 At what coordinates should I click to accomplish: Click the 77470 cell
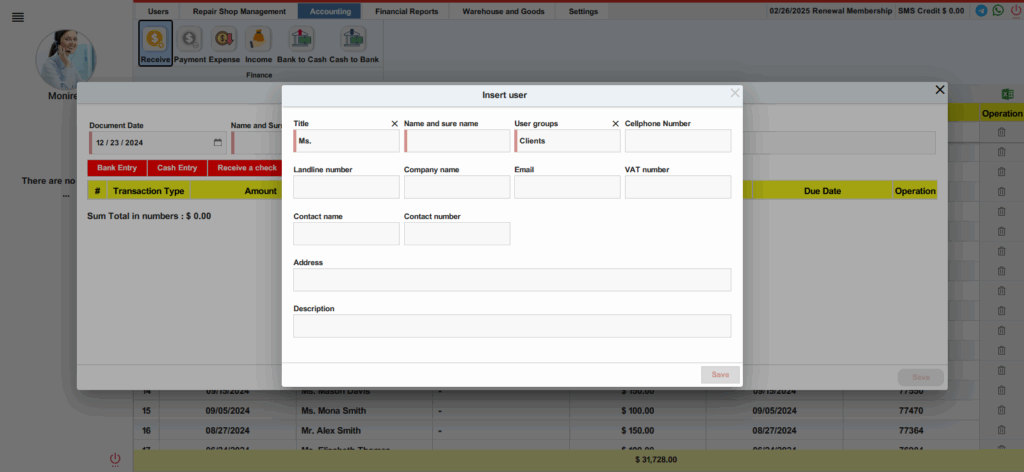[x=913, y=411]
